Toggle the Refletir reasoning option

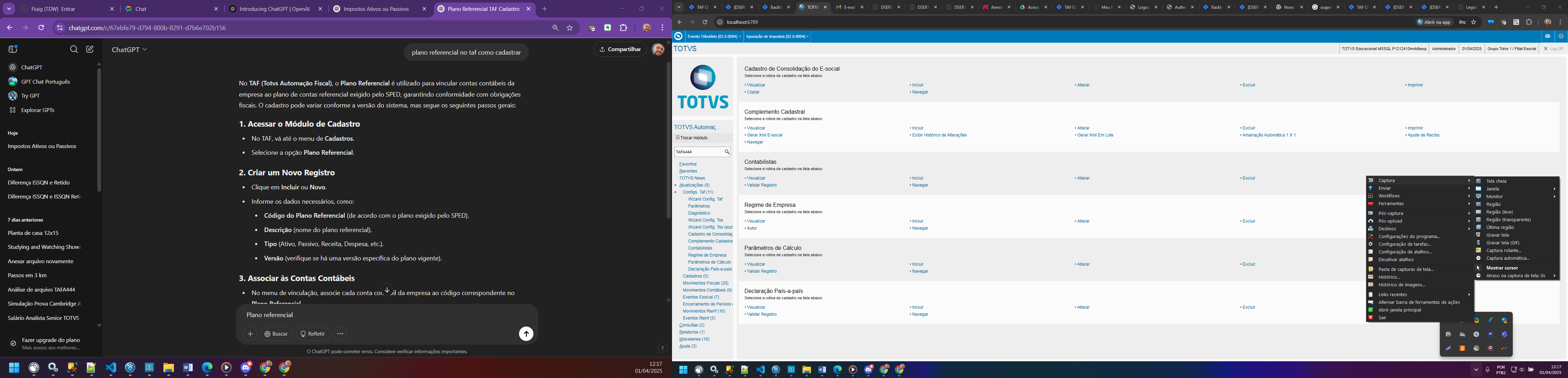[x=313, y=334]
